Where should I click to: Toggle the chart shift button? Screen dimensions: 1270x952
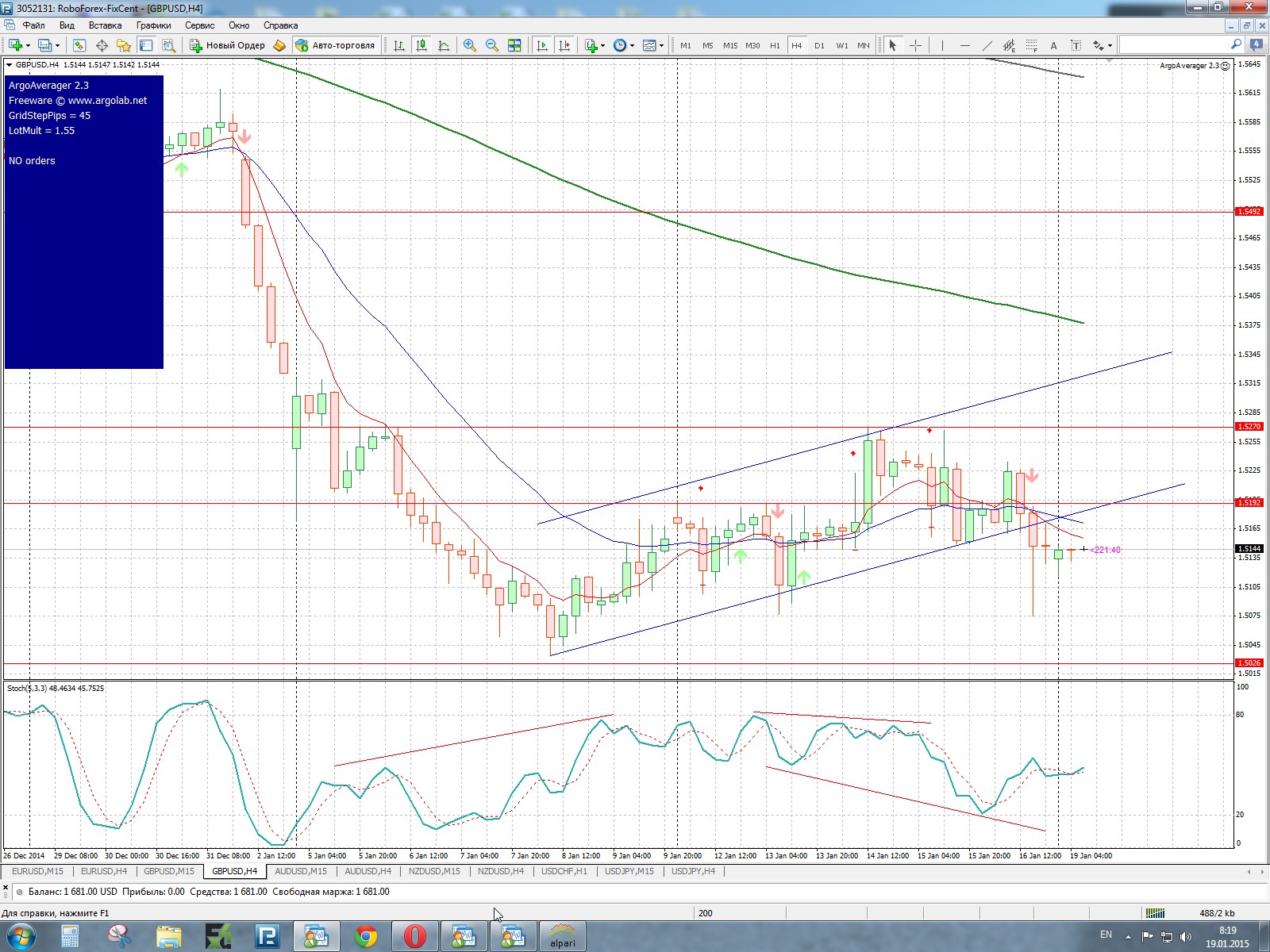[x=564, y=45]
